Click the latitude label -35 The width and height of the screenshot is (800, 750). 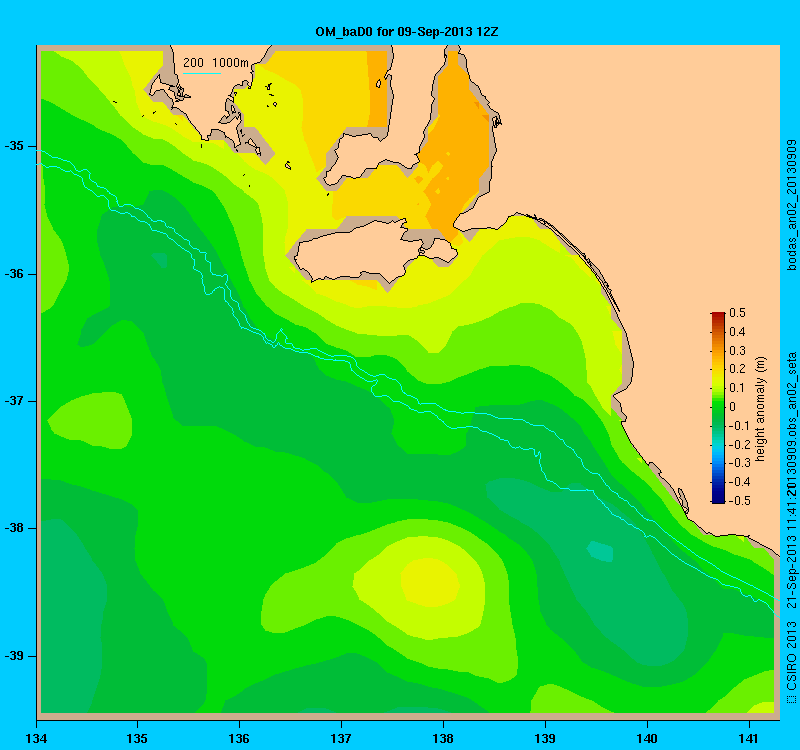(14, 146)
